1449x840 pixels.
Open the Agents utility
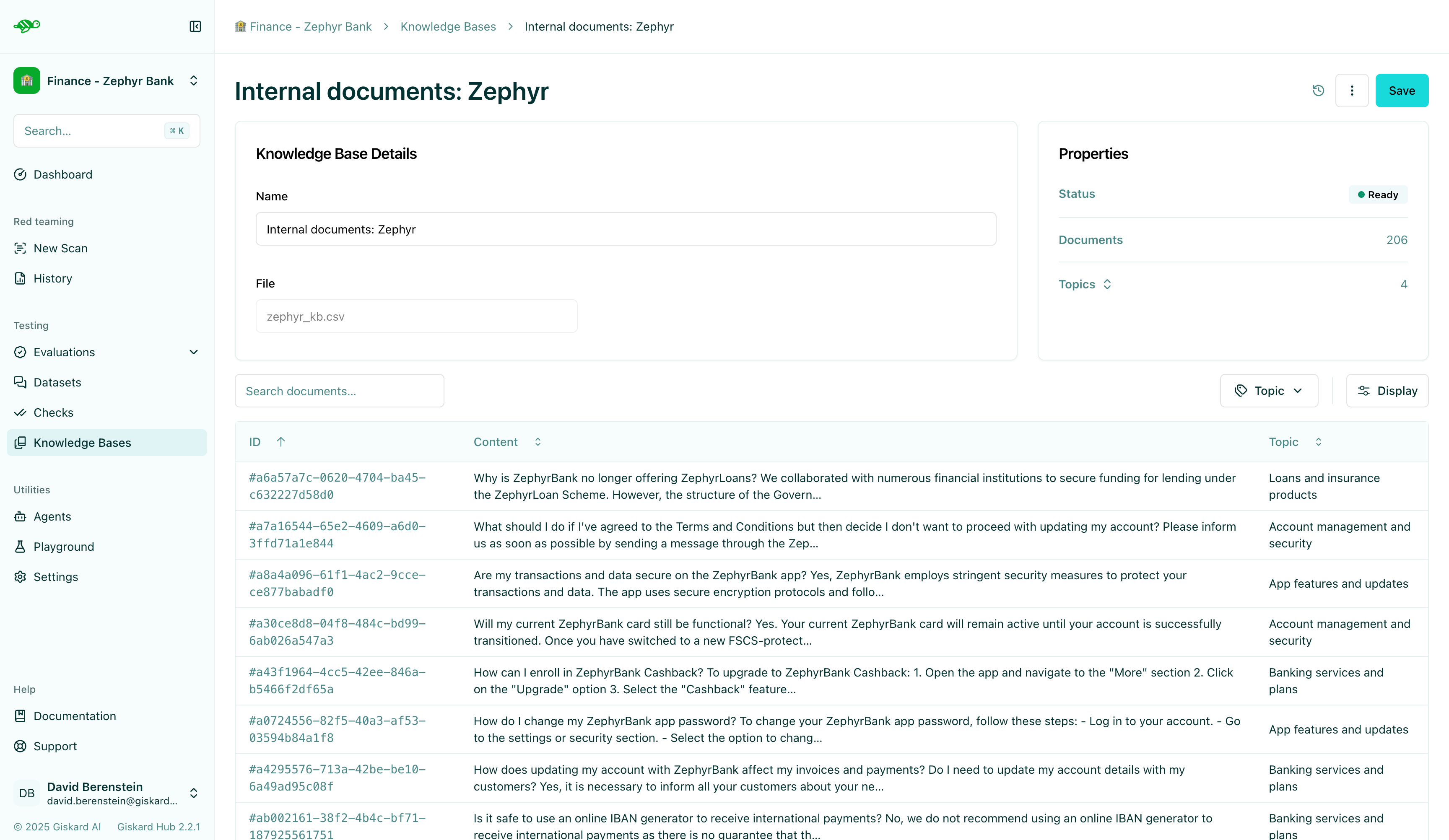pos(52,516)
